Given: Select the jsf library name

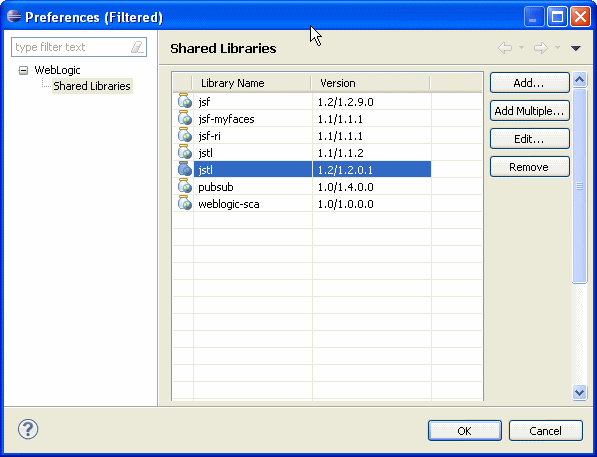Looking at the screenshot, I should [204, 102].
